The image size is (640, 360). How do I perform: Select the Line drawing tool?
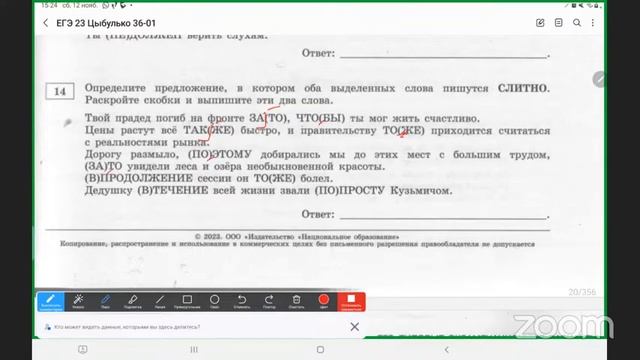(160, 302)
